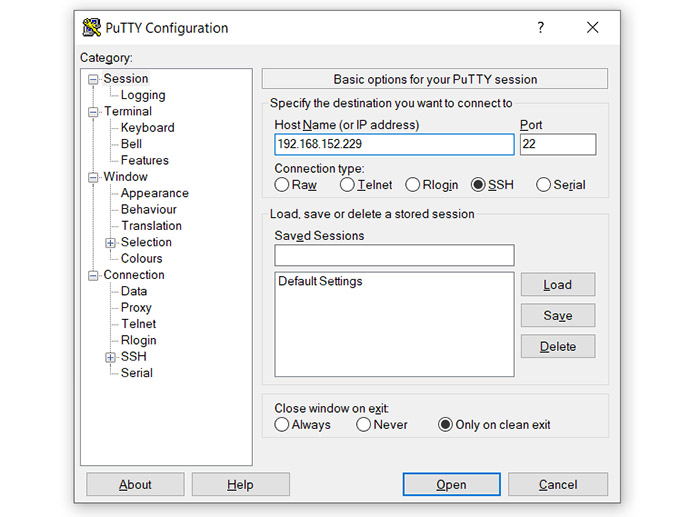
Task: Open the Behaviour category
Action: tap(149, 209)
